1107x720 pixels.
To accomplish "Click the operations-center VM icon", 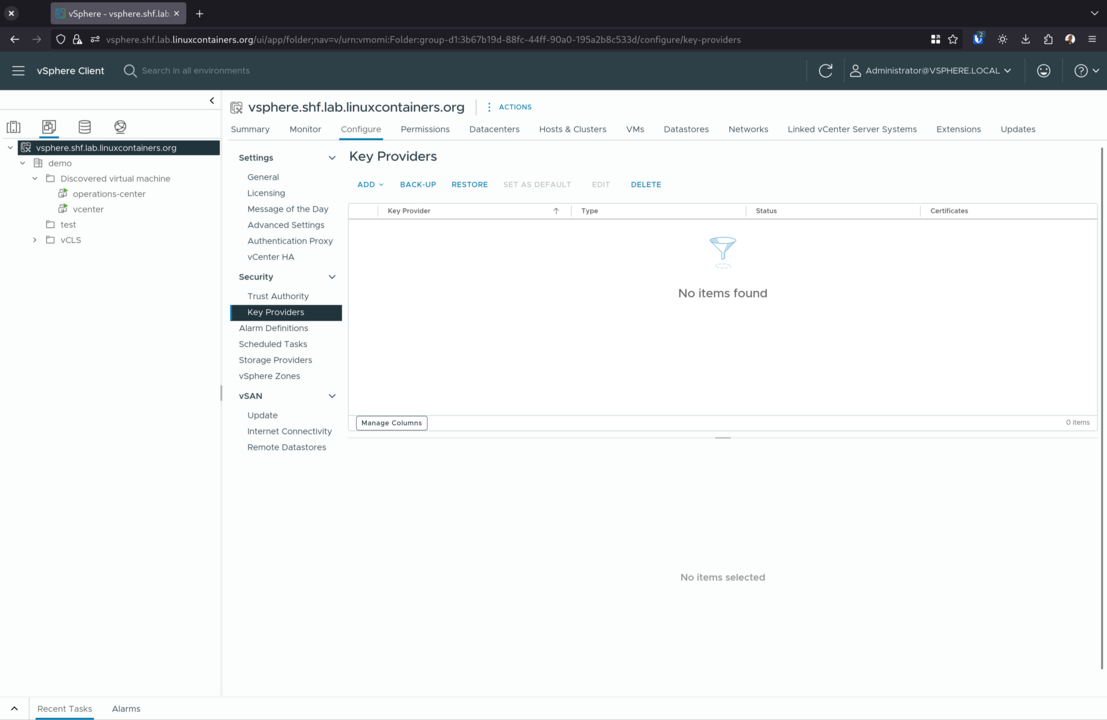I will pos(63,193).
